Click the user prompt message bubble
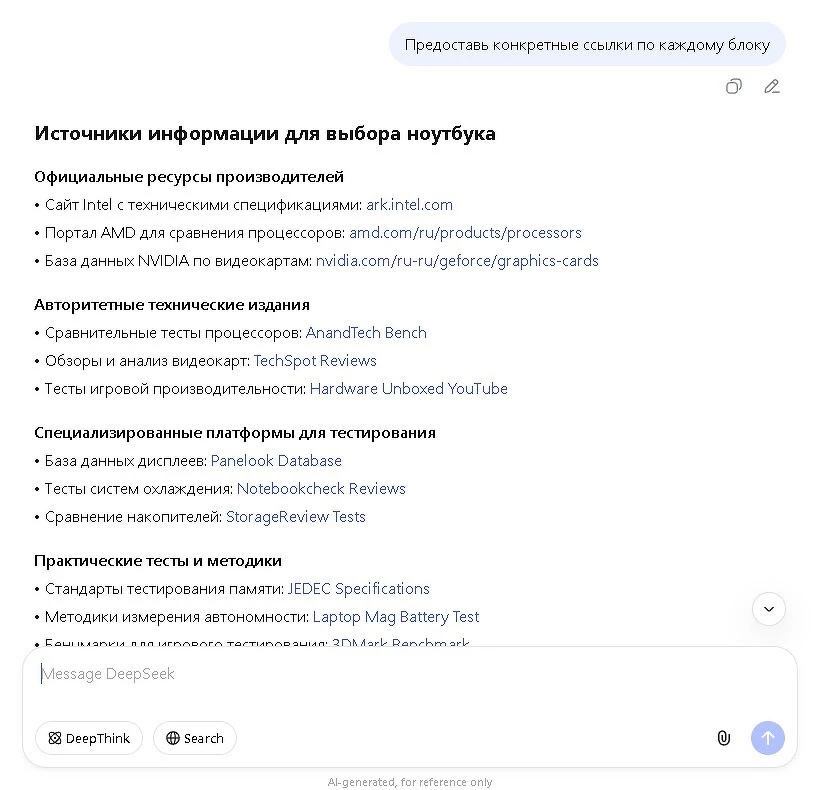 587,45
